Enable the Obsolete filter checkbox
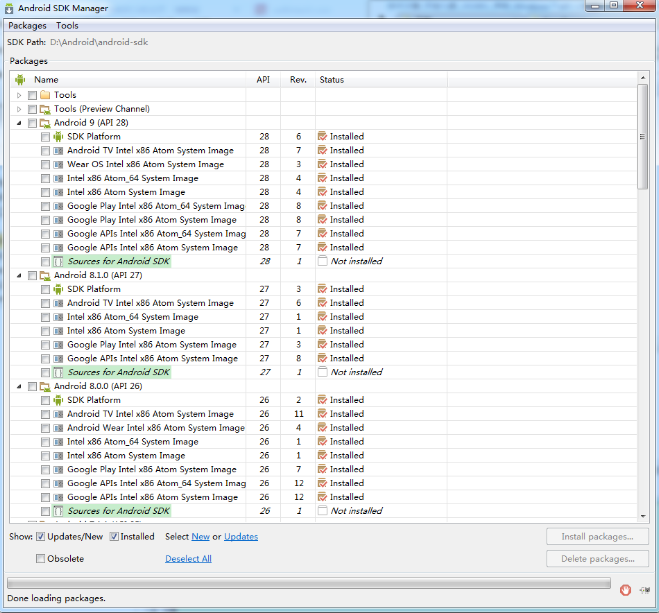 pyautogui.click(x=40, y=559)
